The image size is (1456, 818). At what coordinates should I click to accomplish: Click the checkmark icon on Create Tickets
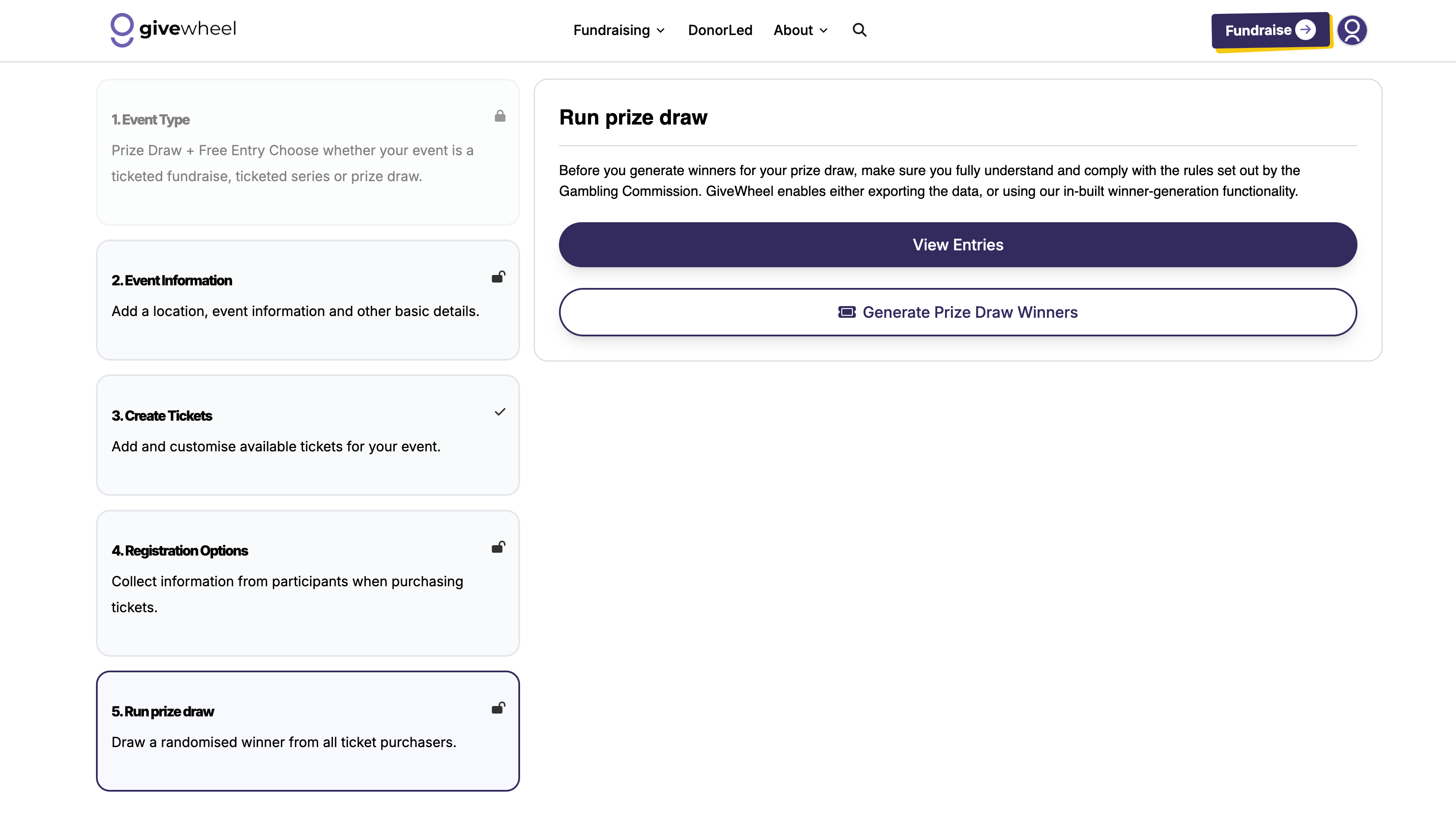coord(500,412)
